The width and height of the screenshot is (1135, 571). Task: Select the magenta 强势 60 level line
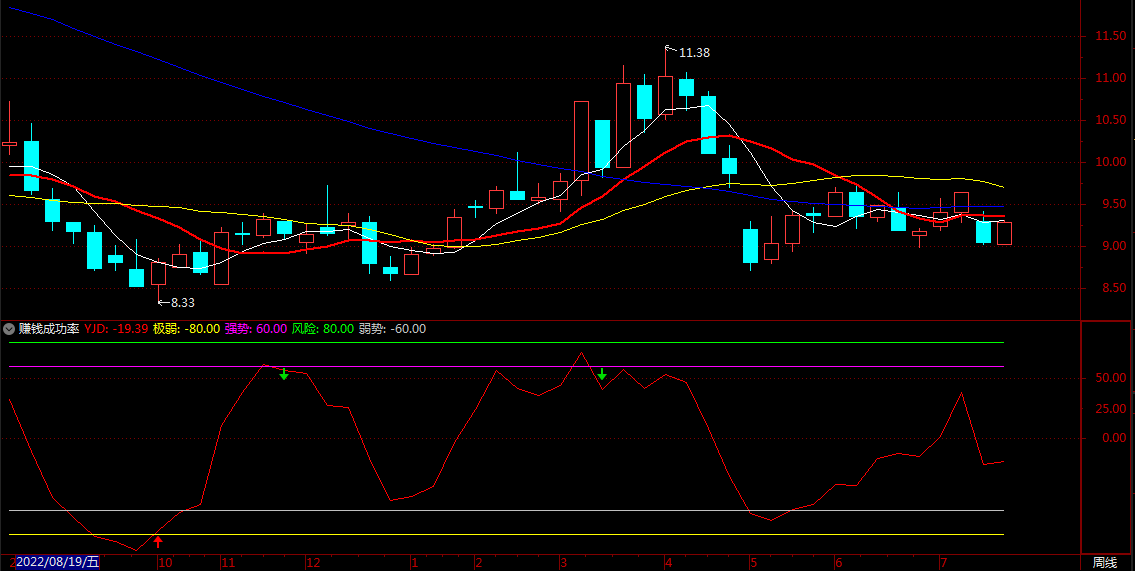coord(507,367)
